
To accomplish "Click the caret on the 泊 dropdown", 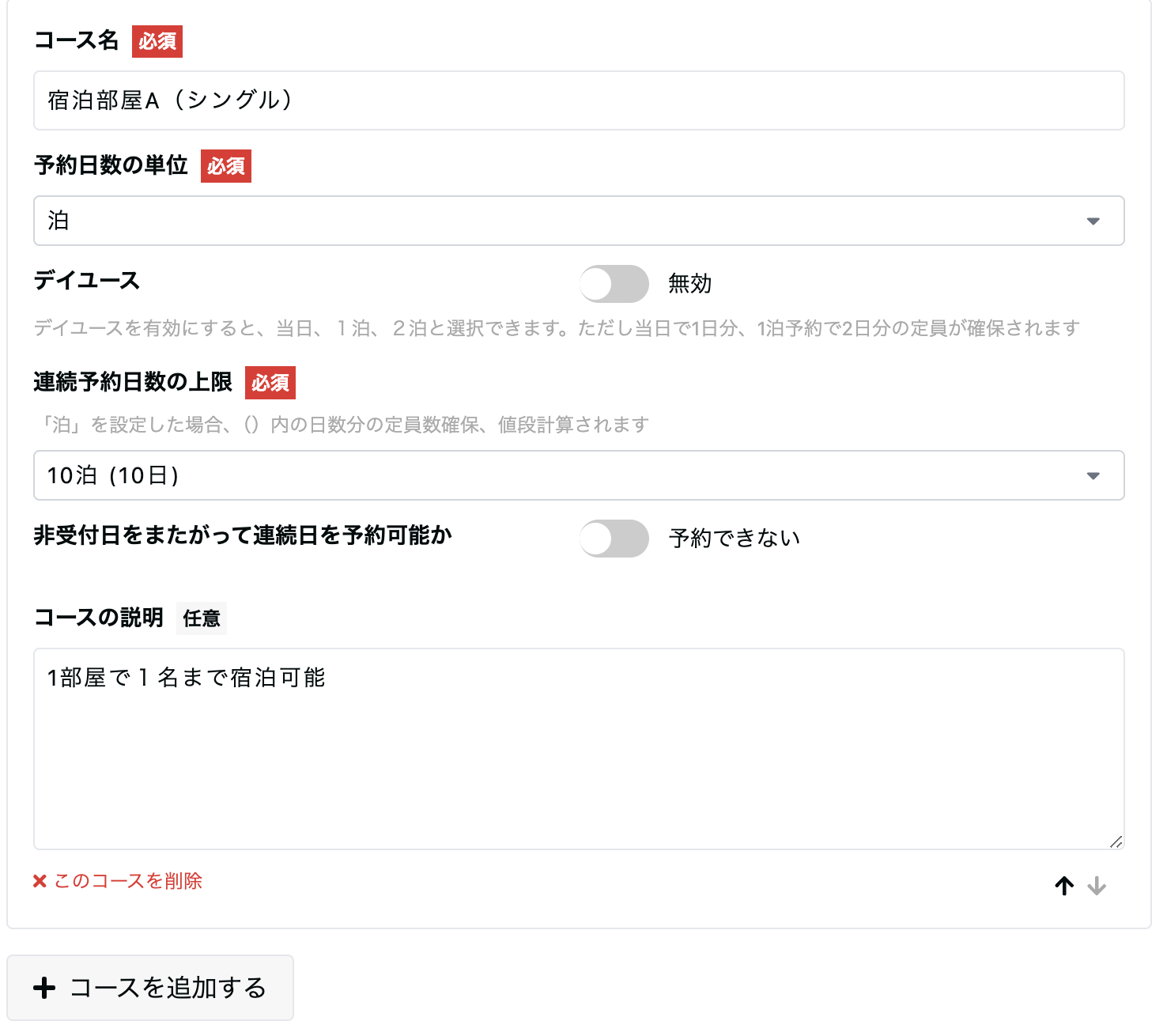I will 1093,221.
